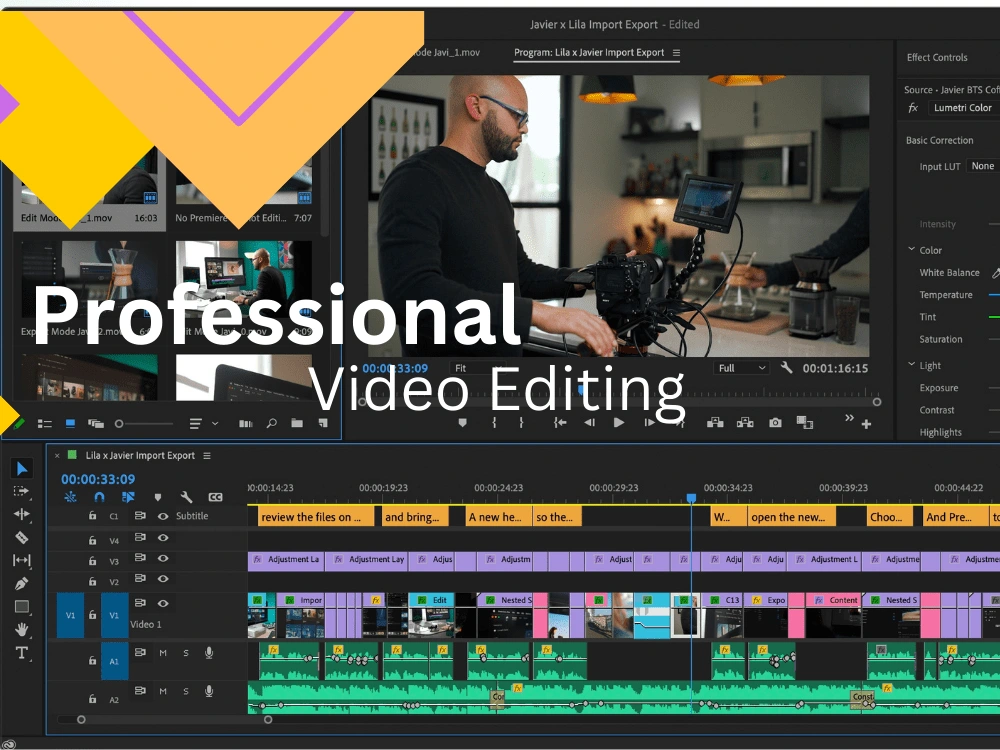
Task: Close the Lila x Javier timeline tab
Action: point(57,455)
